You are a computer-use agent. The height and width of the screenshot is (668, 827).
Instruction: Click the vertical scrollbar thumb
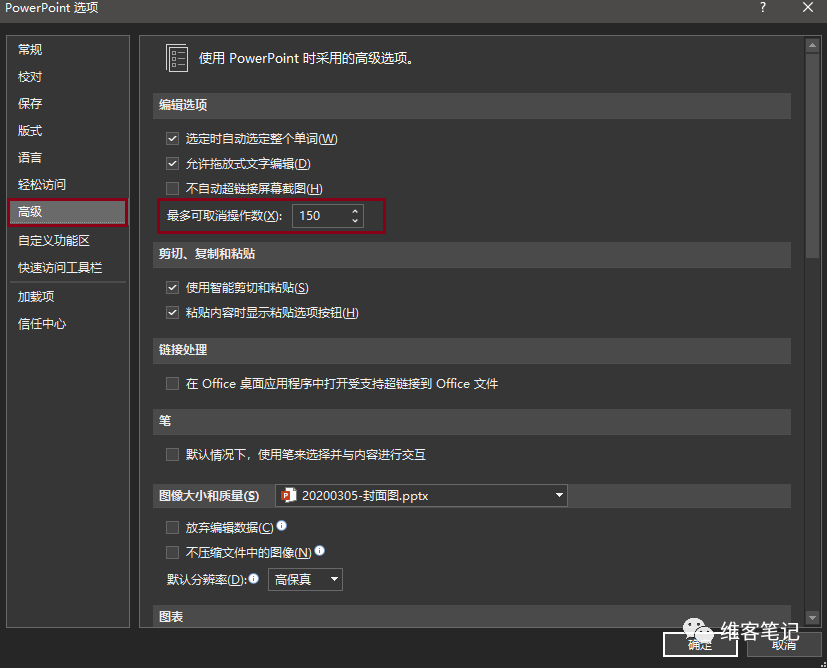(x=812, y=156)
